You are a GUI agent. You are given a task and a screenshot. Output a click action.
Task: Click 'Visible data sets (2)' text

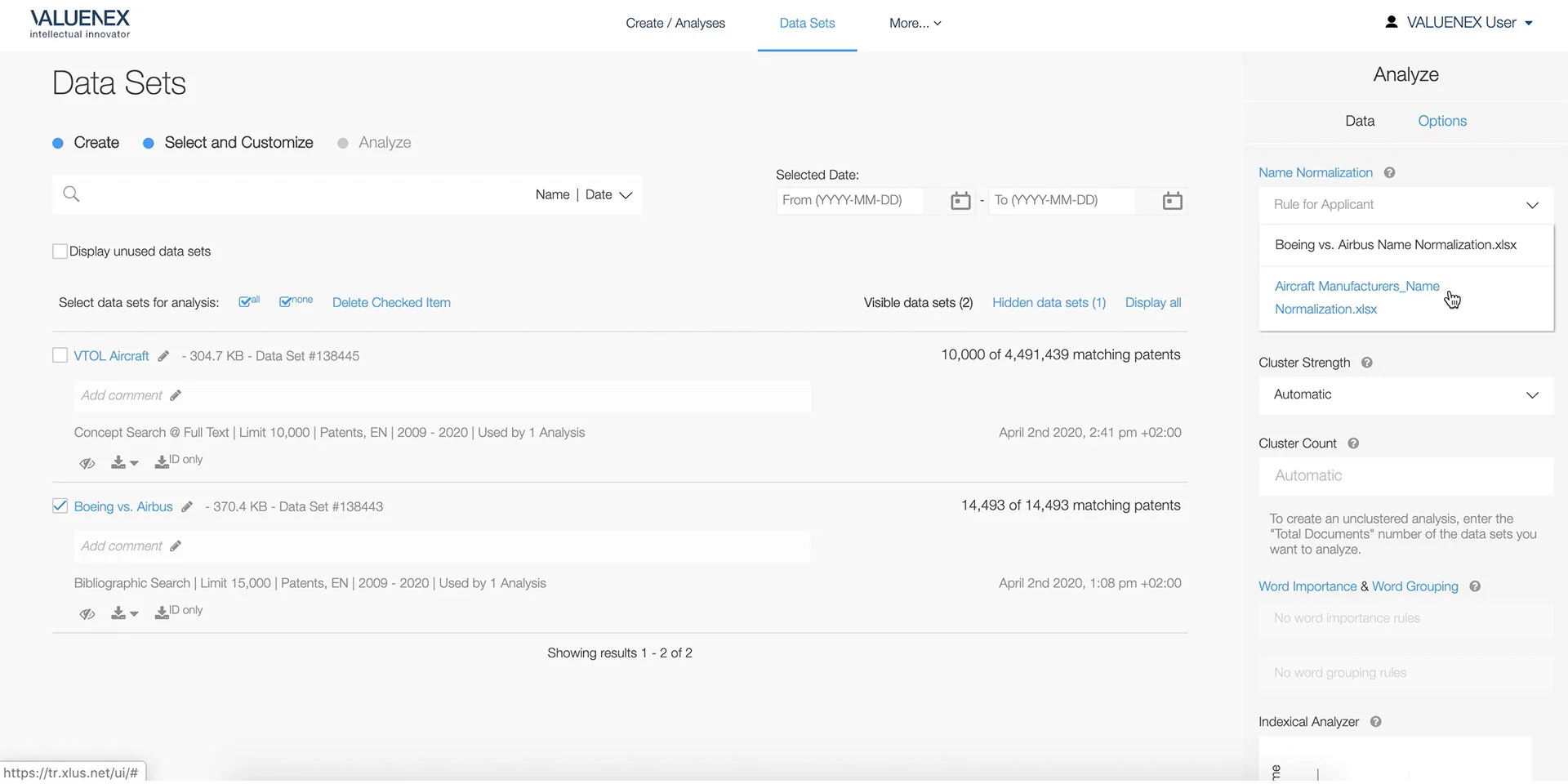[918, 303]
